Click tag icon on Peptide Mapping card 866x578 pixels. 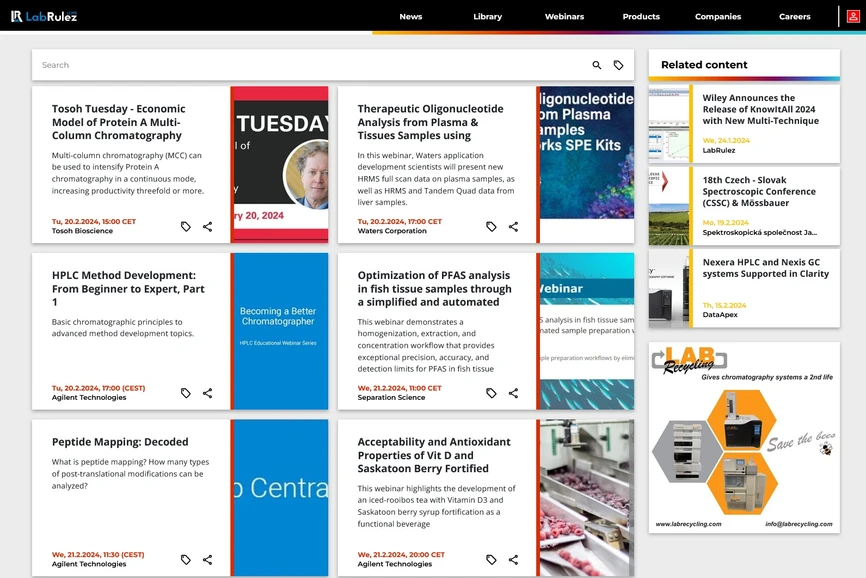[186, 560]
